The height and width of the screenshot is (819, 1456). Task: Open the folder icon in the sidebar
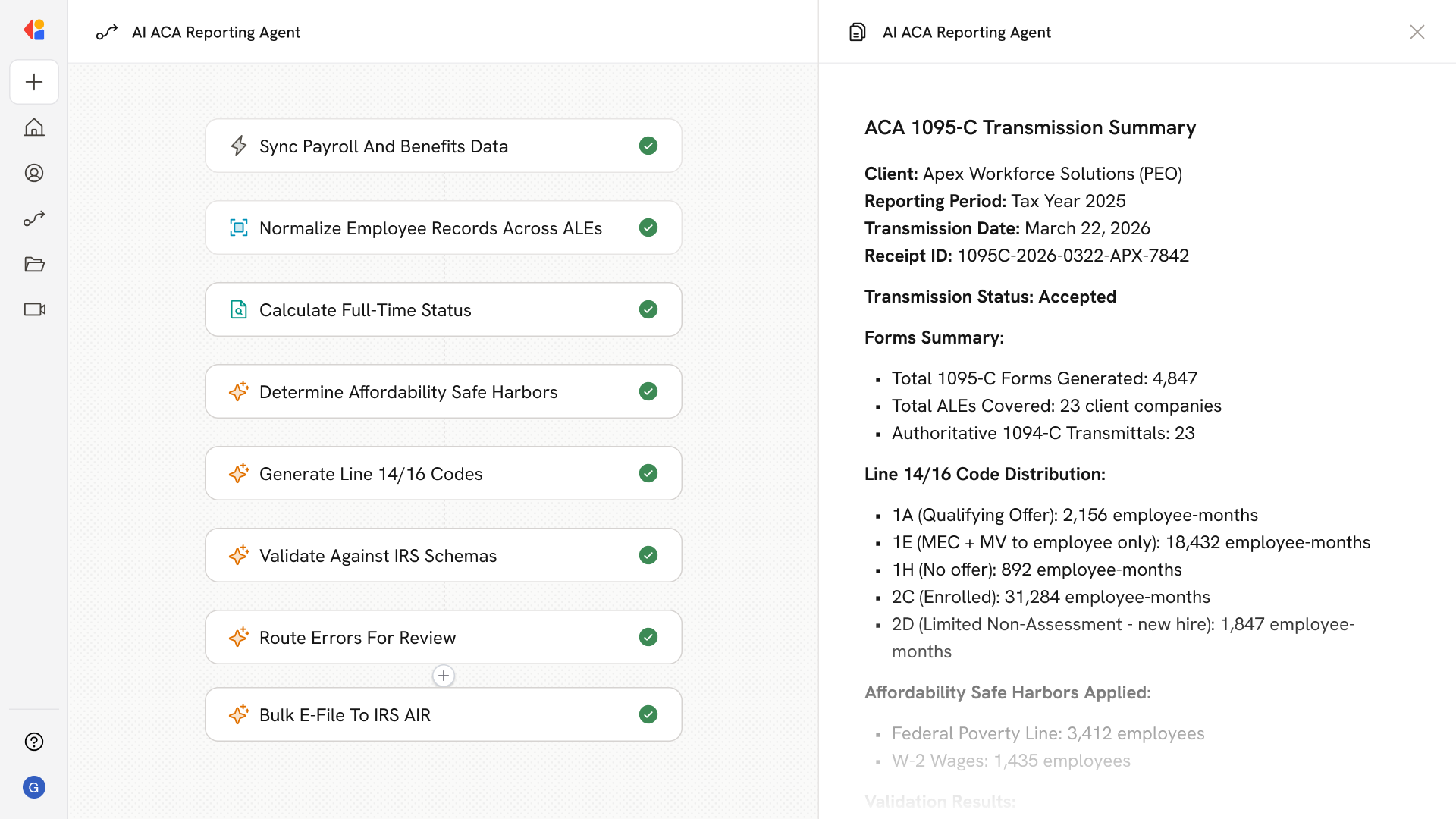point(34,264)
